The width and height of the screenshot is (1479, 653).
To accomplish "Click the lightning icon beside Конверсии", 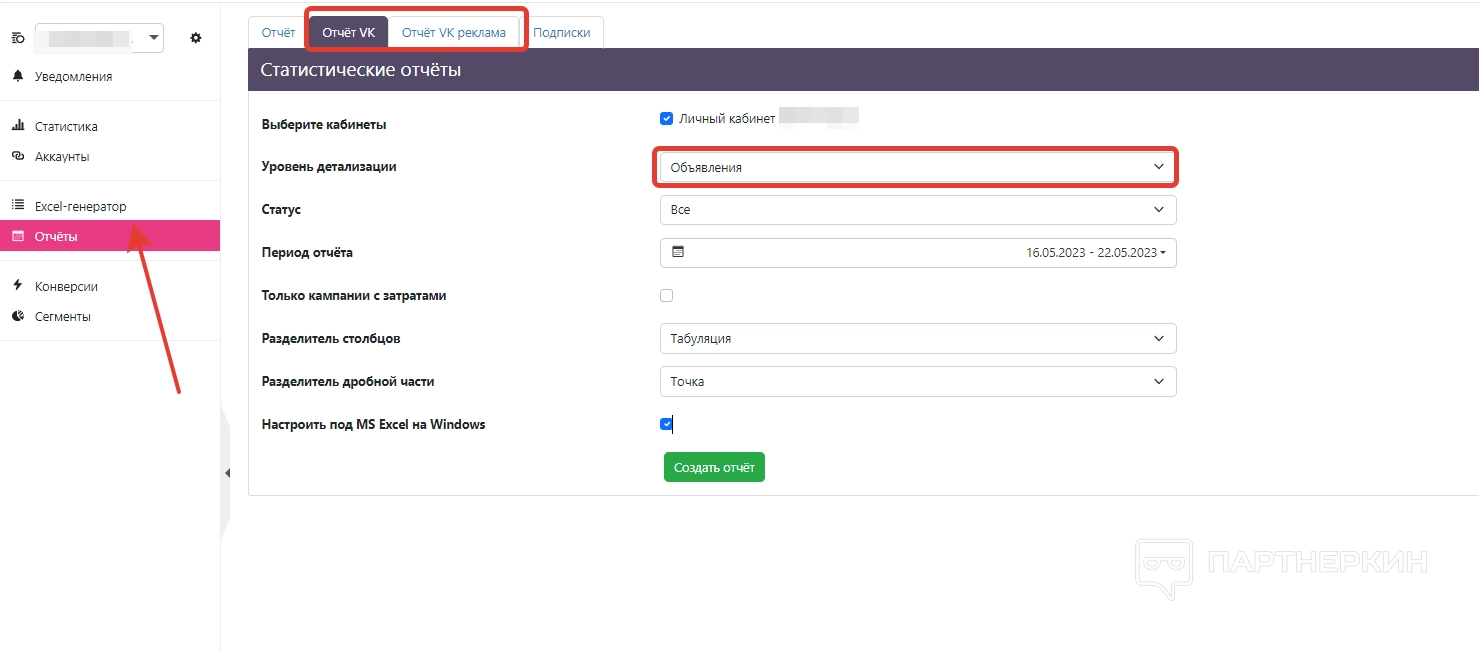I will (x=18, y=285).
